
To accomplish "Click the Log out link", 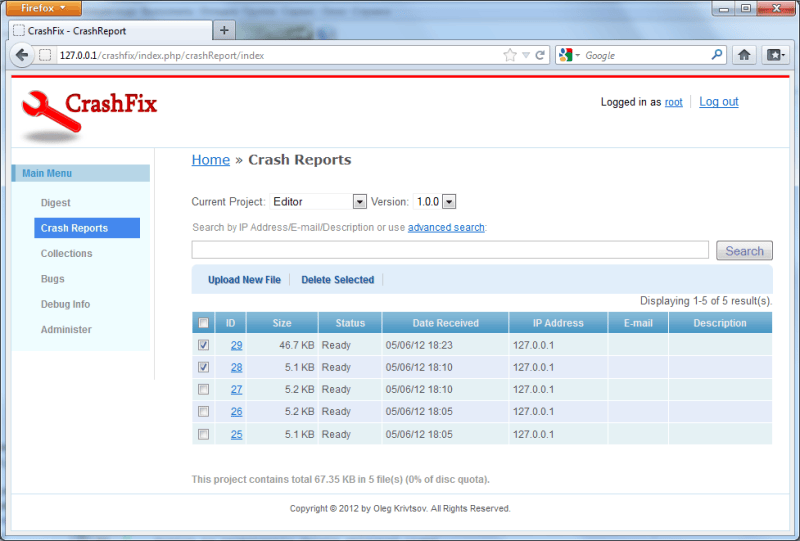I will (718, 102).
